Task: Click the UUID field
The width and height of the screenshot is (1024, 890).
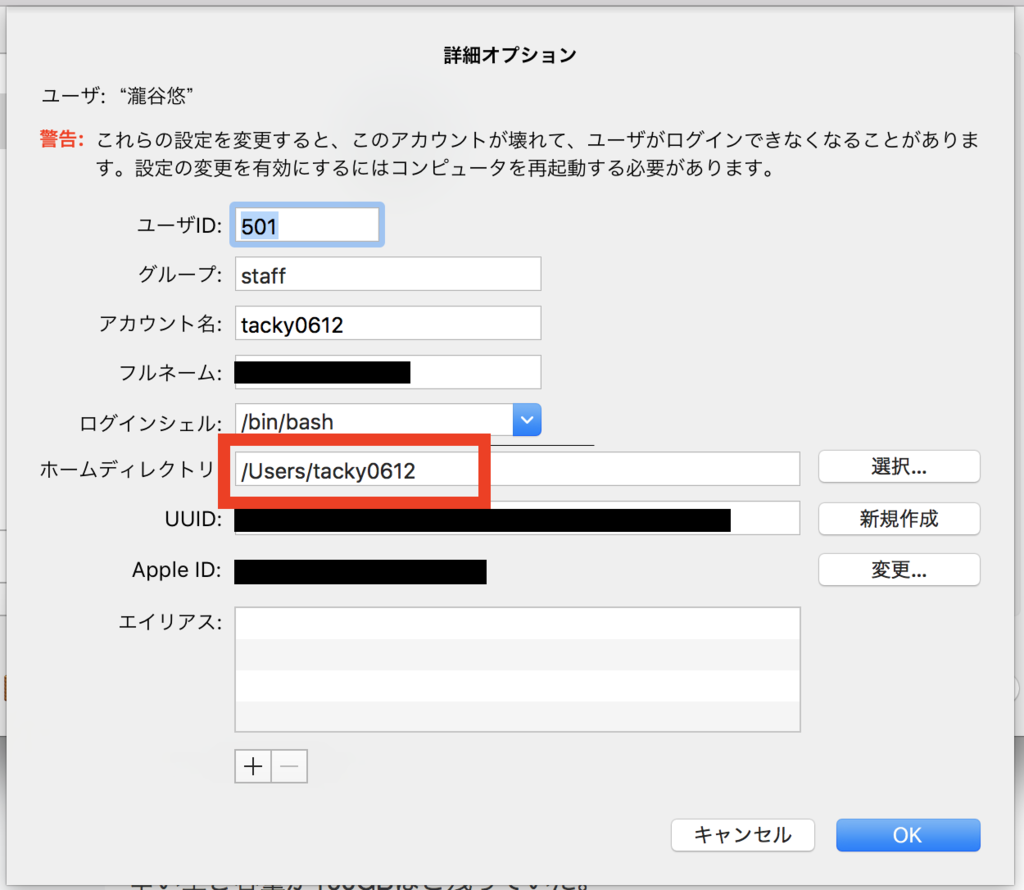Action: coord(517,518)
